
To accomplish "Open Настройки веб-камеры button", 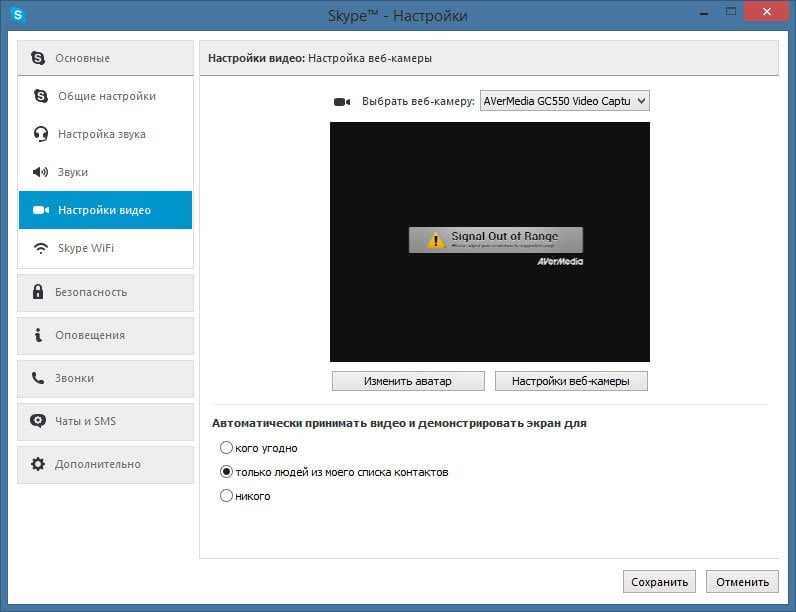I will click(x=571, y=381).
